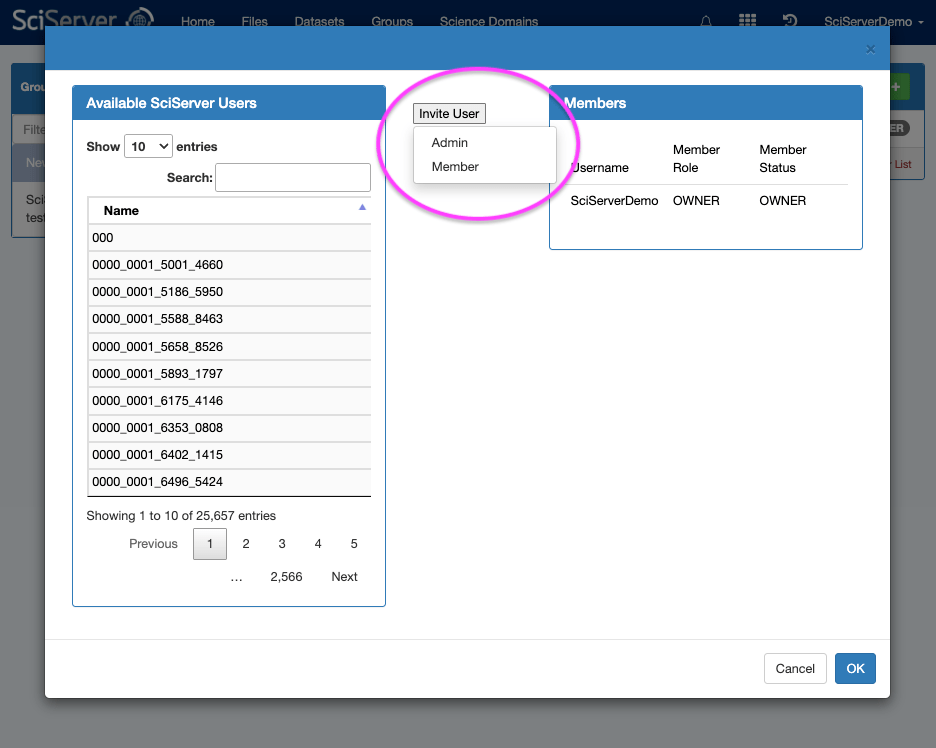
Task: Select user 000 in the list
Action: pos(103,238)
